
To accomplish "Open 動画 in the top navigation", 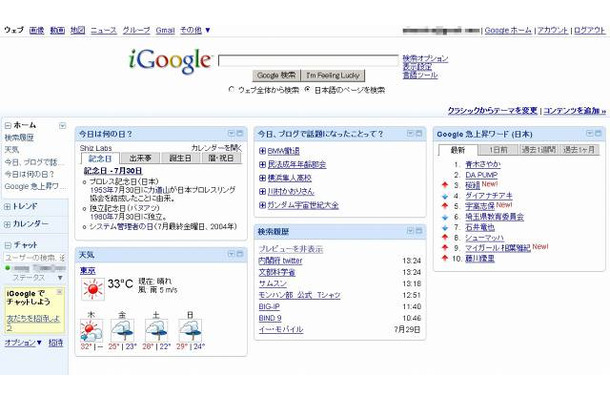I will [x=57, y=30].
